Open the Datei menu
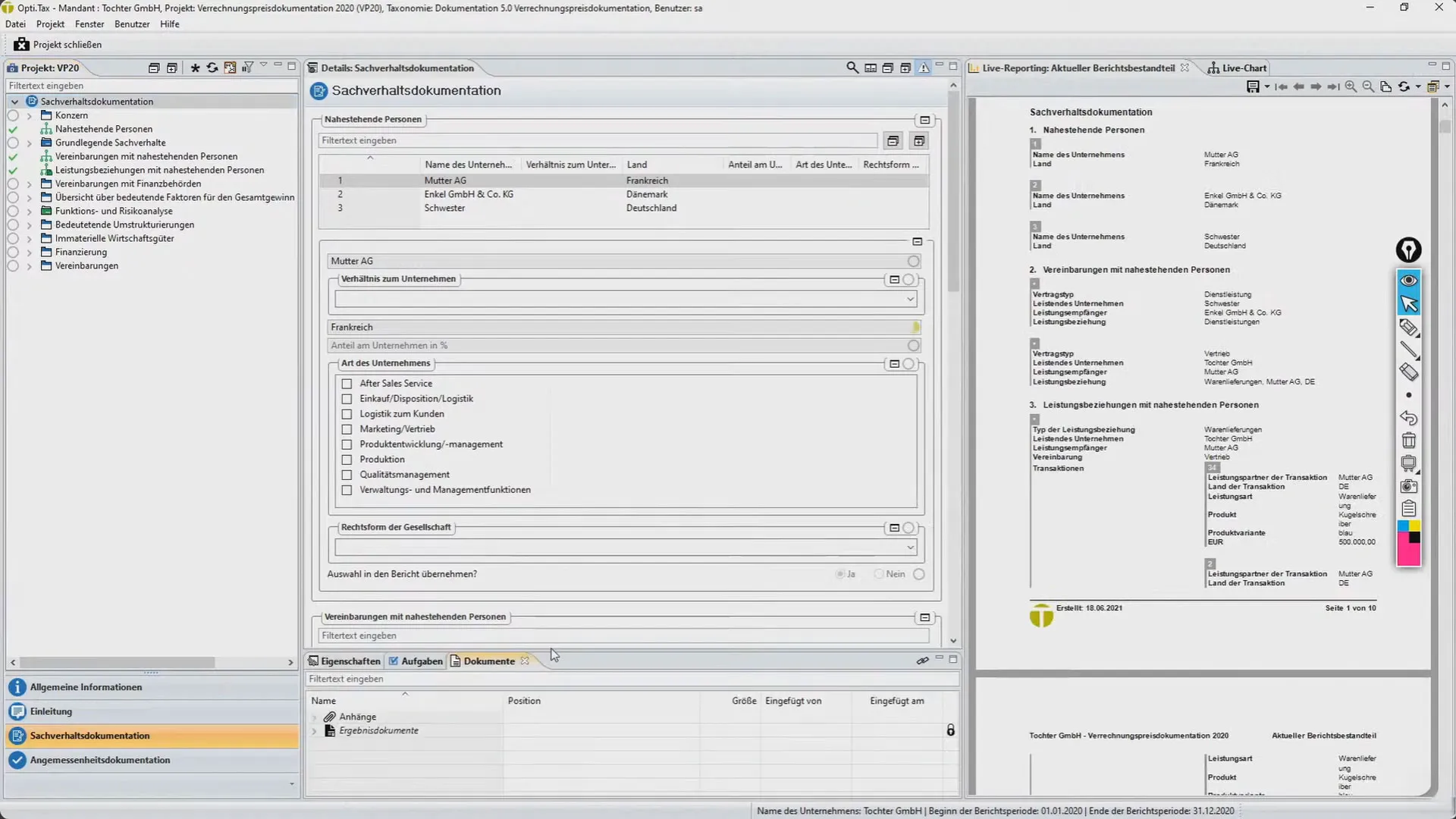The image size is (1456, 819). (15, 24)
